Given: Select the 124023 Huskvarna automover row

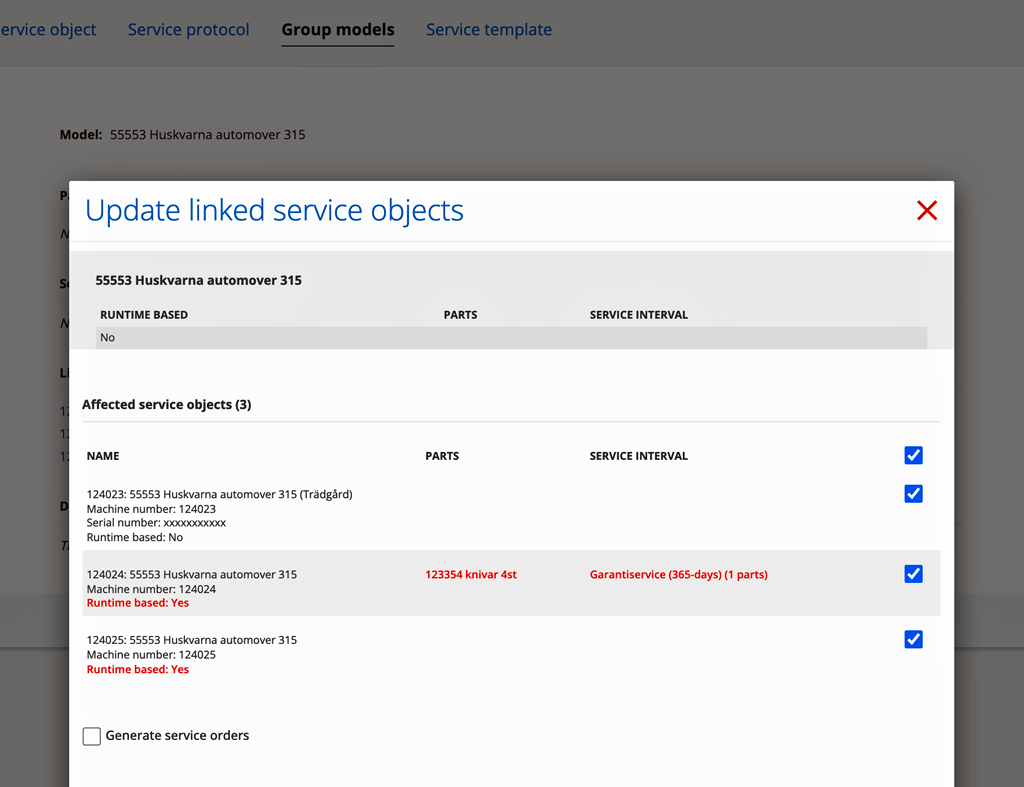Looking at the screenshot, I should point(511,515).
